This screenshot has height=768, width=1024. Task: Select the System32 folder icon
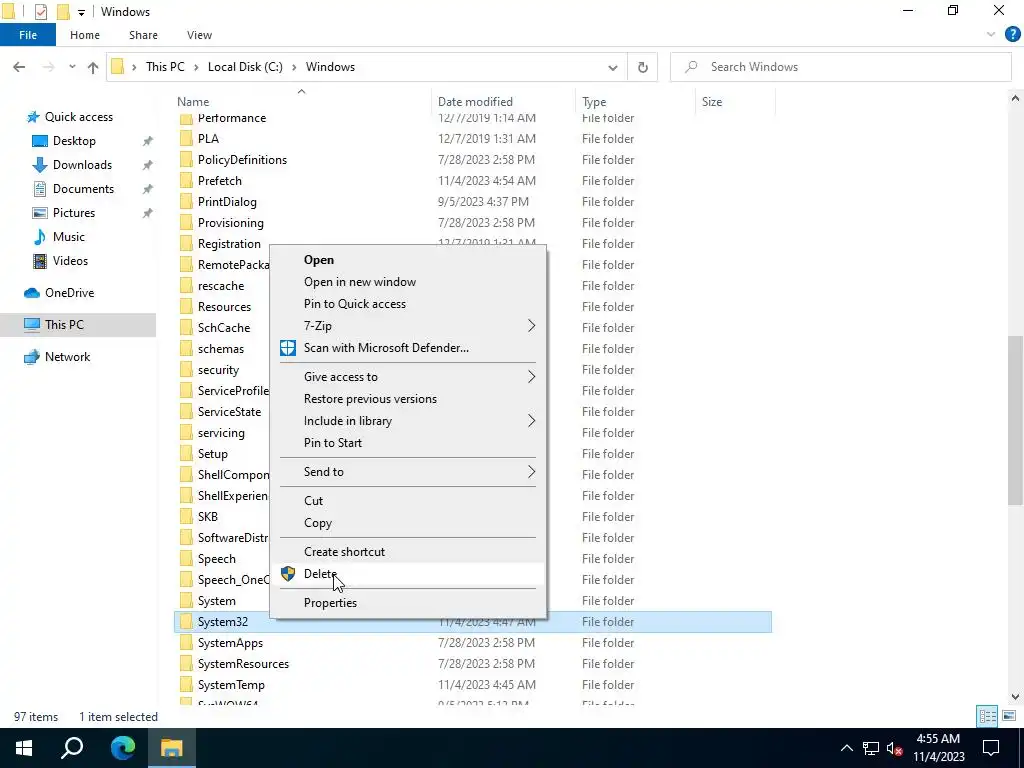click(186, 622)
